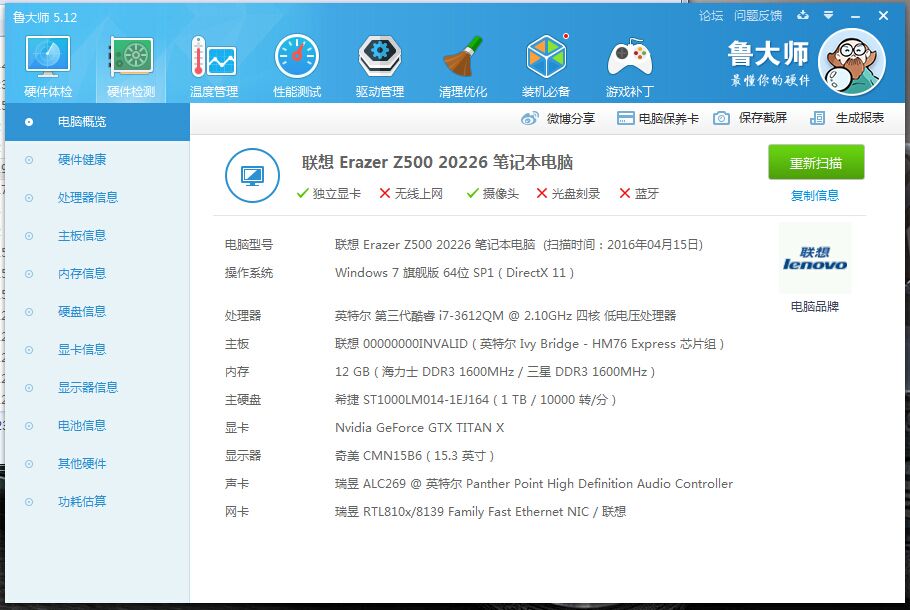Screen dimensions: 910x610
Task: Click the 光盘刻录 status indicator
Action: coord(568,194)
